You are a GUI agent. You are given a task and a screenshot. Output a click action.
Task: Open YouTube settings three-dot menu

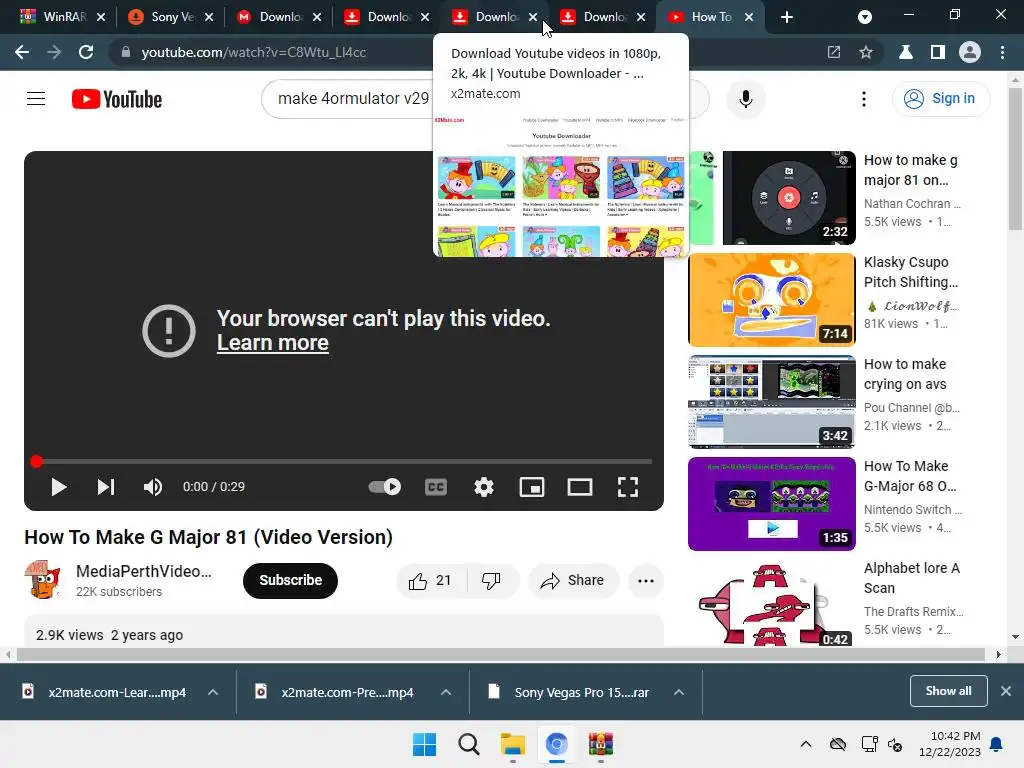pyautogui.click(x=863, y=99)
